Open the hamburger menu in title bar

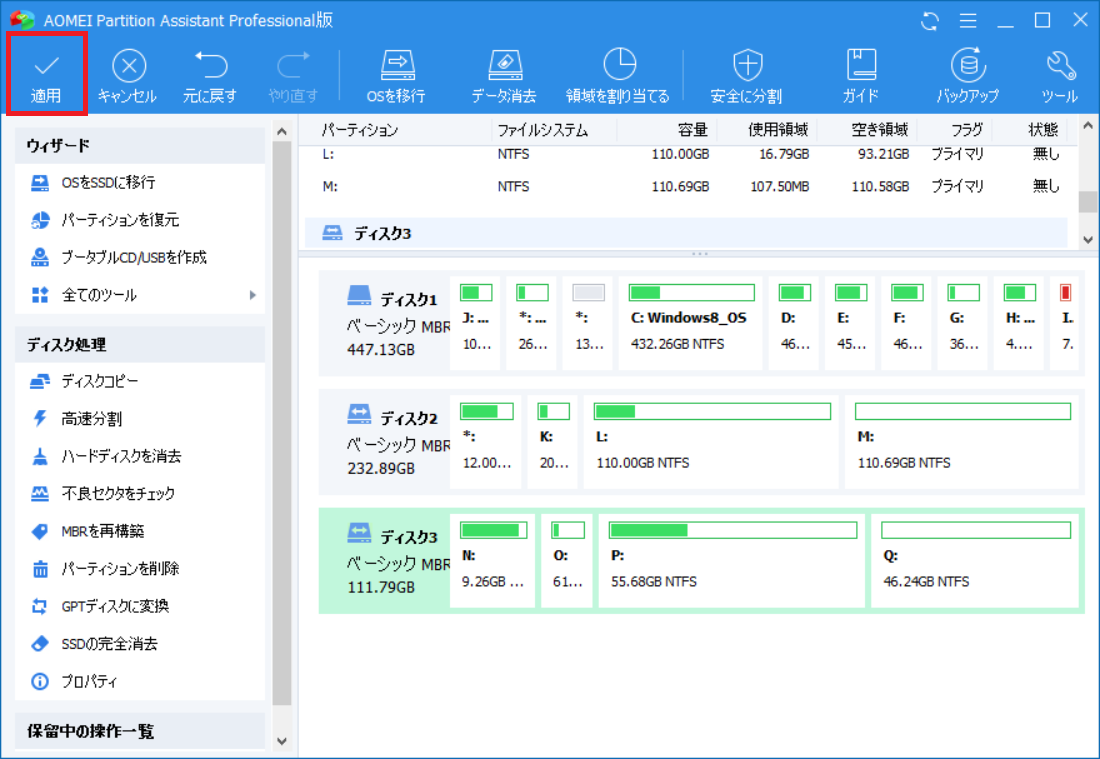pos(968,21)
